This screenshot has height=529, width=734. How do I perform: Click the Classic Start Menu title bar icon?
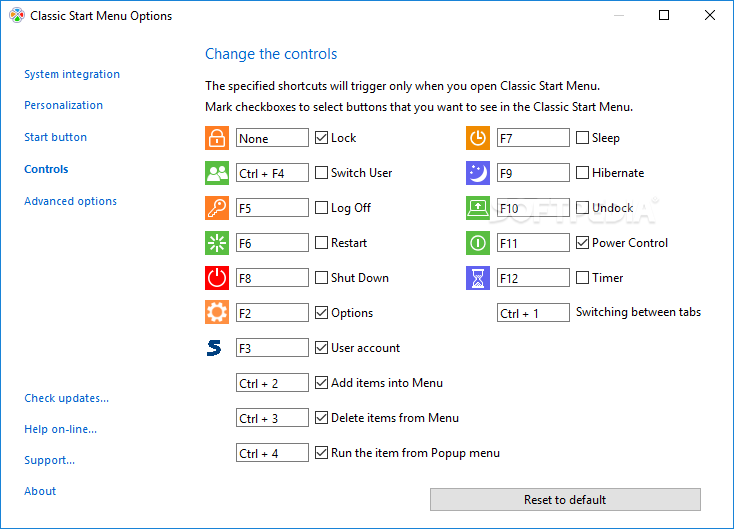16,15
